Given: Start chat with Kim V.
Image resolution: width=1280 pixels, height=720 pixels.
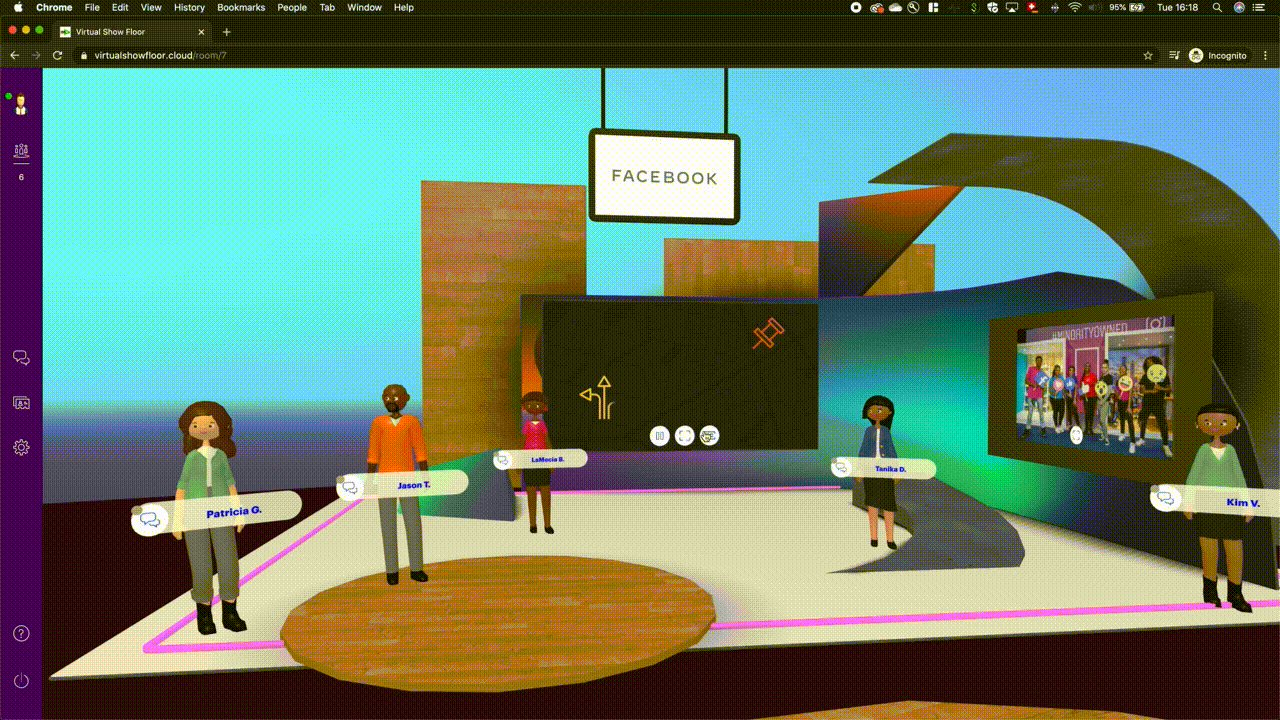Looking at the screenshot, I should coord(1165,498).
